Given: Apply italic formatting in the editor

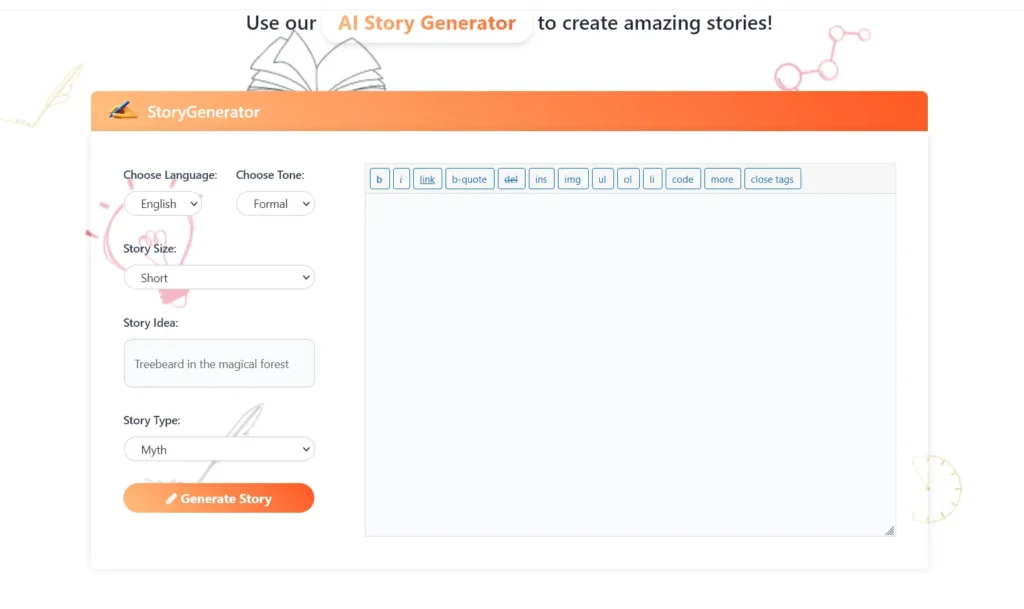Looking at the screenshot, I should click(x=403, y=178).
